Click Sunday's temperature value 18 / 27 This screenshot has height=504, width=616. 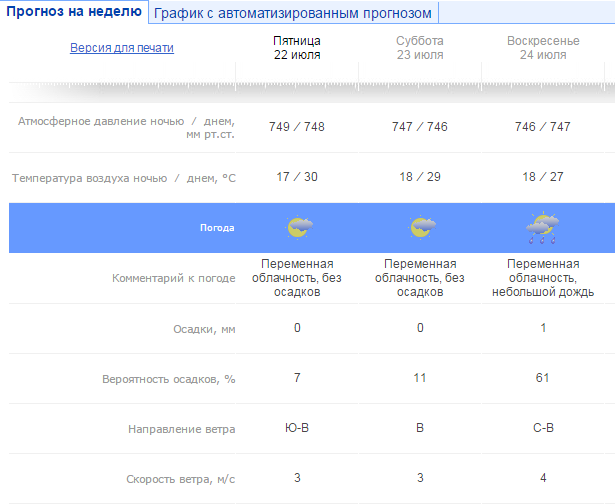tap(543, 177)
